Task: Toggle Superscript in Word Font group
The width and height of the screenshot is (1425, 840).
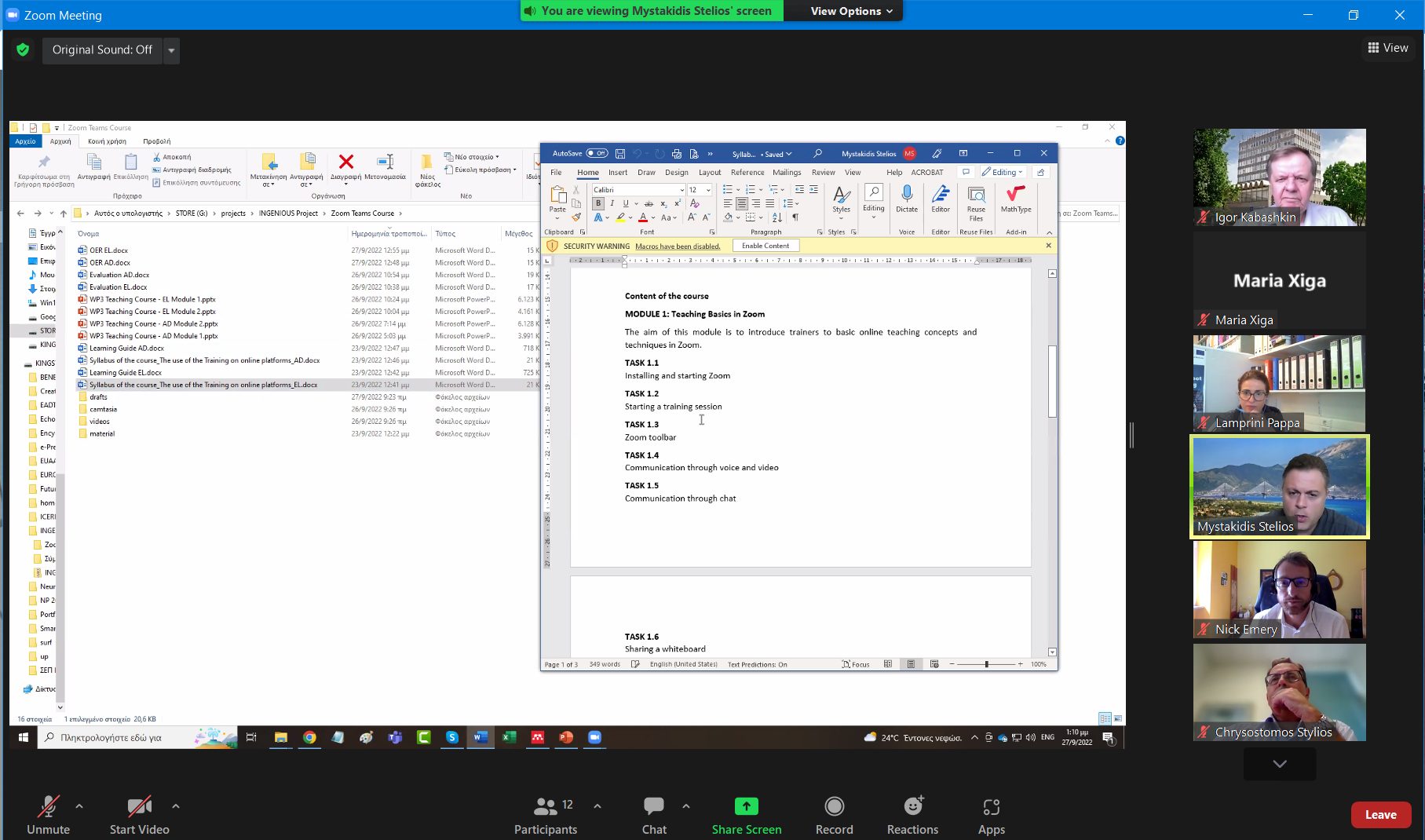Action: coord(677,203)
